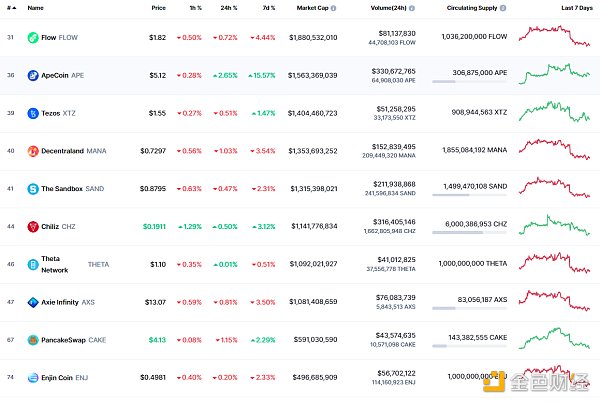Click The Sandbox logo icon
600x403 pixels.
point(33,188)
